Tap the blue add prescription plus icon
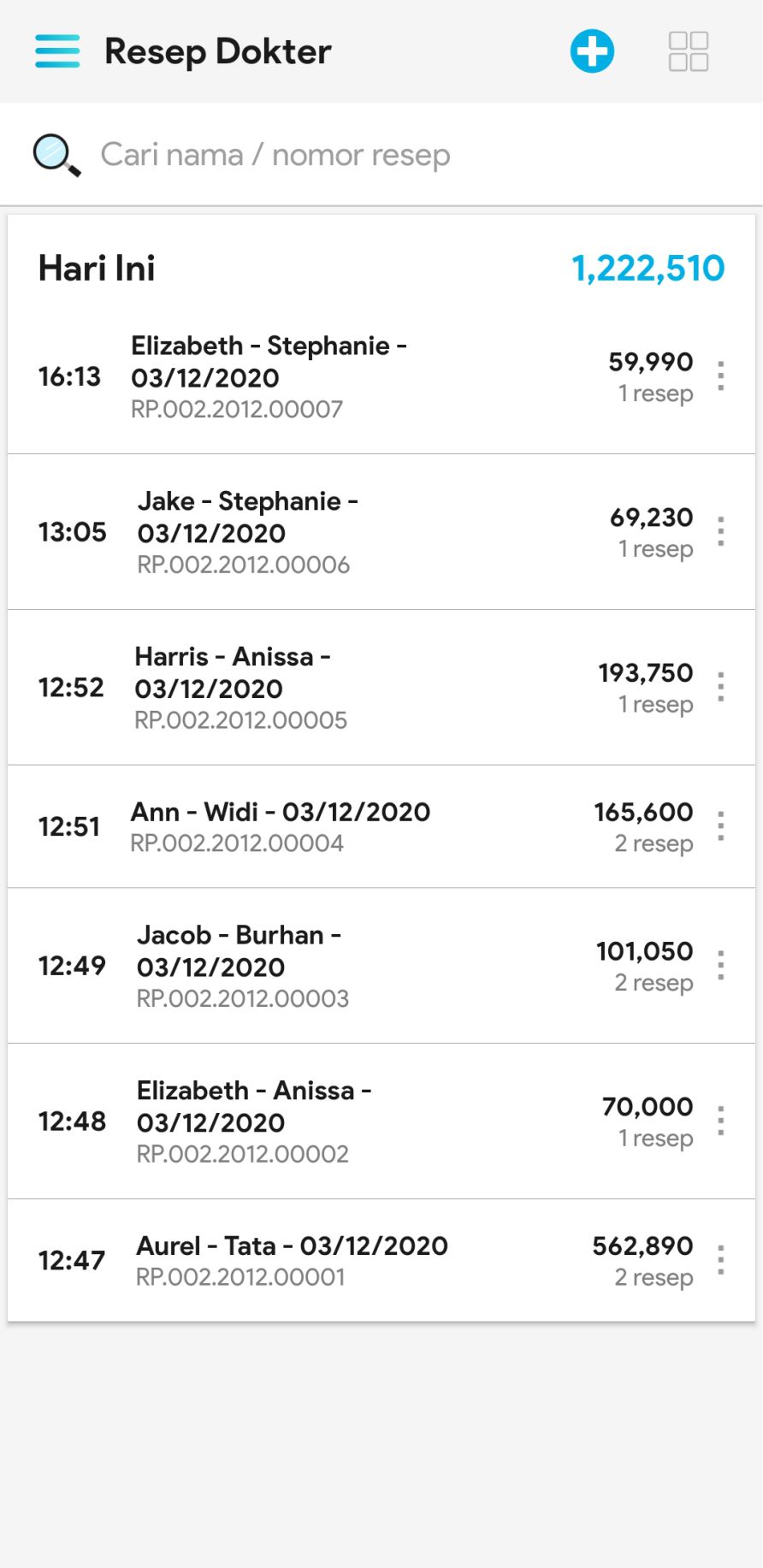 (592, 51)
